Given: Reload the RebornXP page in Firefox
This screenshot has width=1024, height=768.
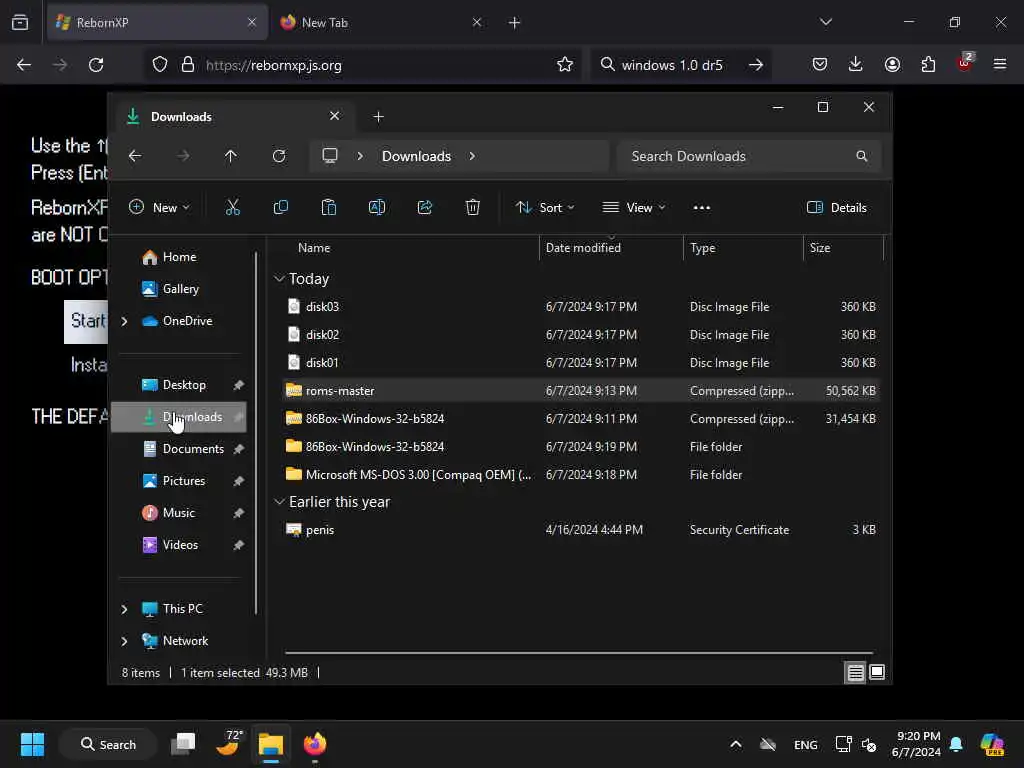Looking at the screenshot, I should coord(96,65).
